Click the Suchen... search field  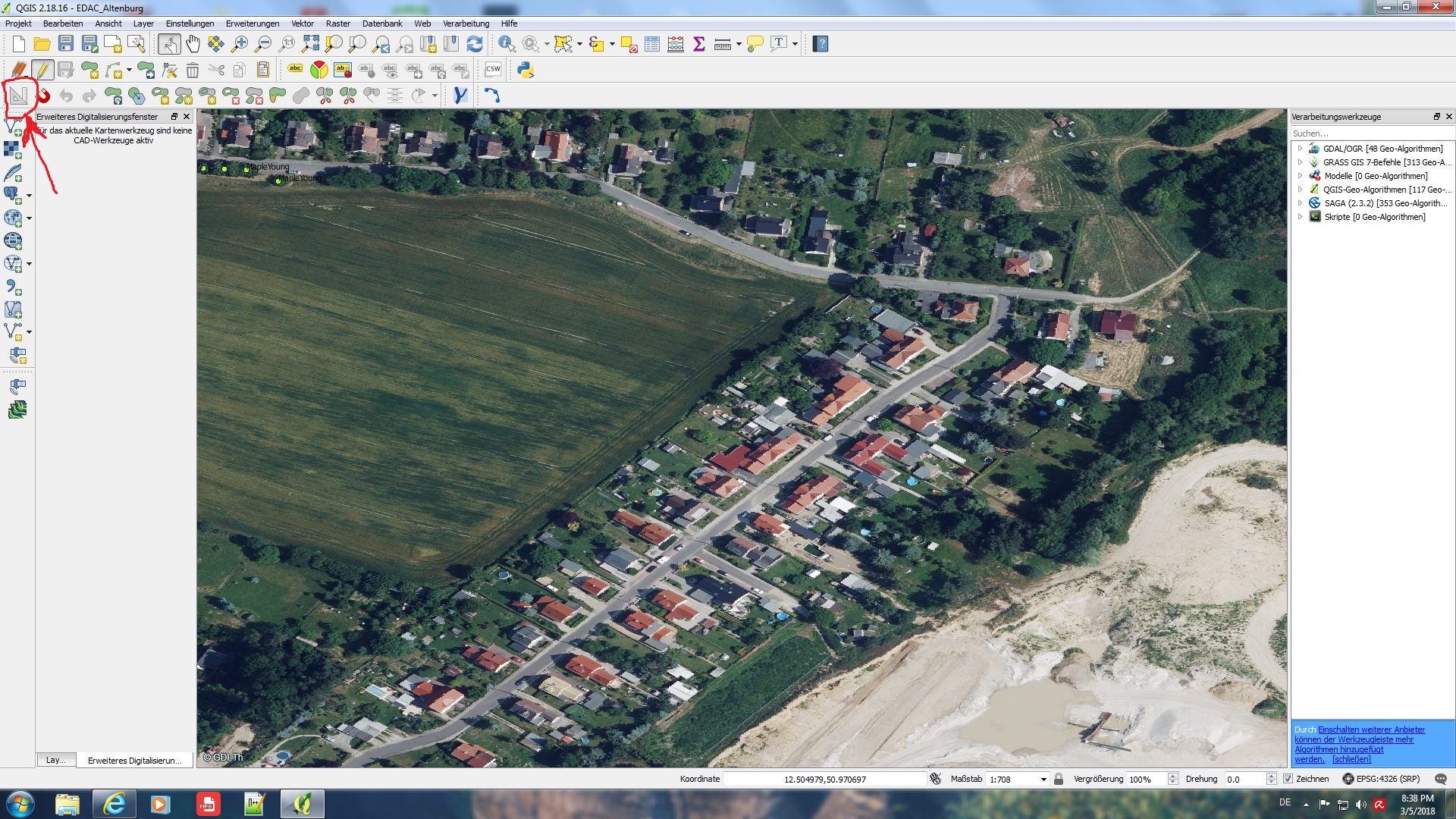click(x=1373, y=133)
